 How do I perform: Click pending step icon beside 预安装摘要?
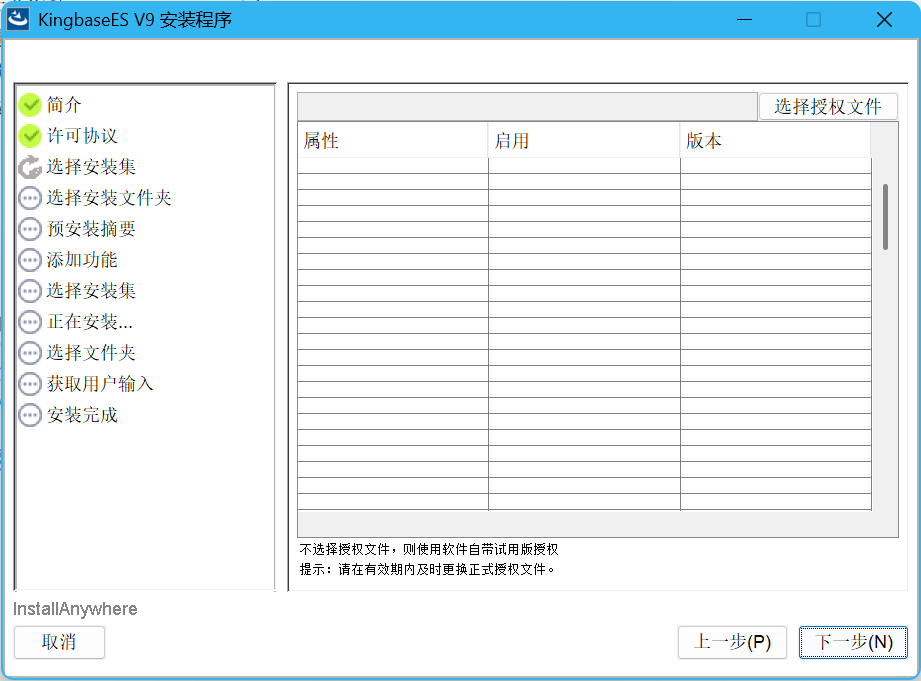(x=29, y=229)
